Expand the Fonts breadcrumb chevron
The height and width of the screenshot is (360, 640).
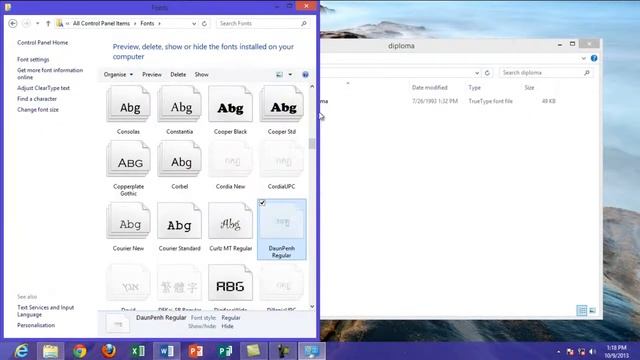point(159,24)
